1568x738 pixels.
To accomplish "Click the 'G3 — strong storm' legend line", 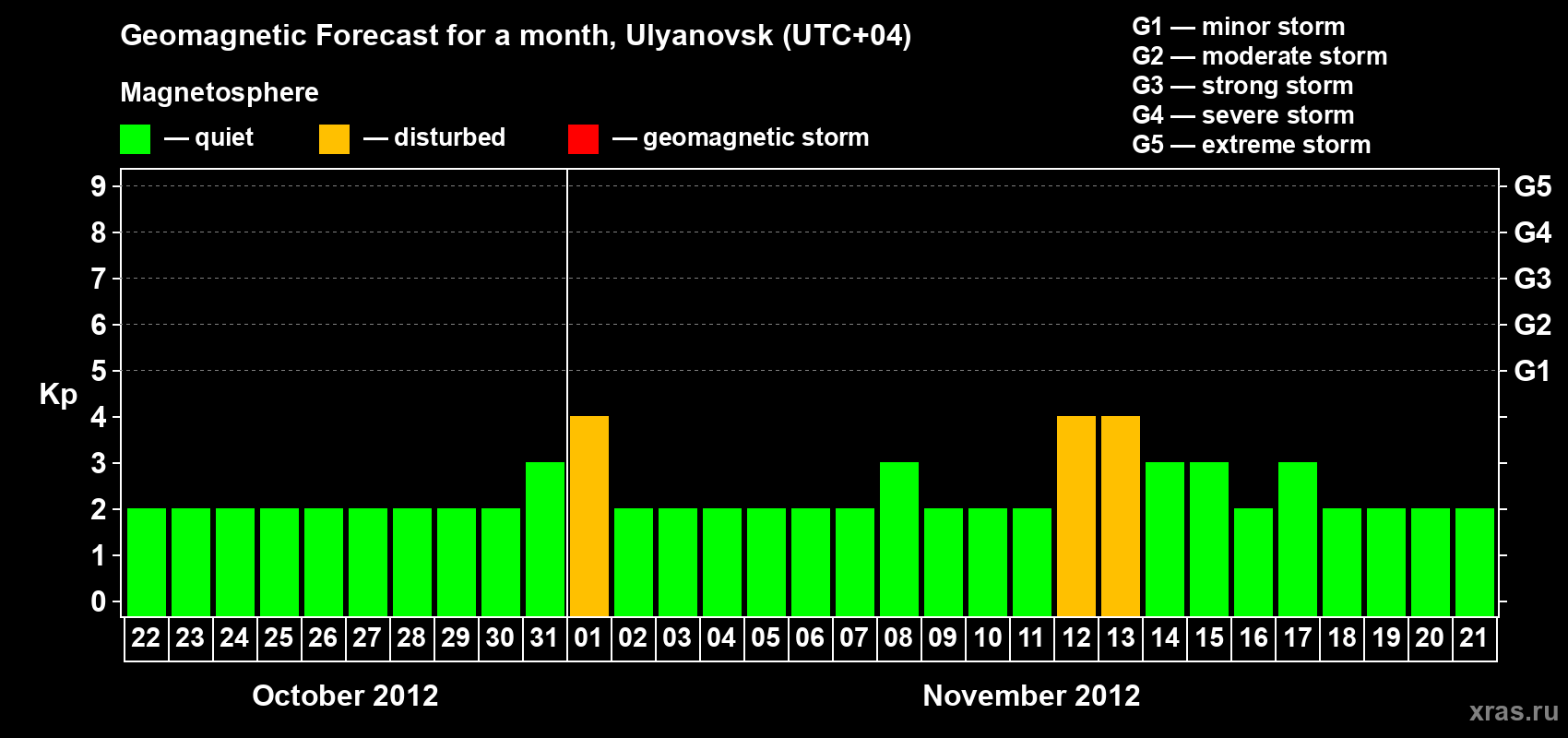I will coord(1242,86).
